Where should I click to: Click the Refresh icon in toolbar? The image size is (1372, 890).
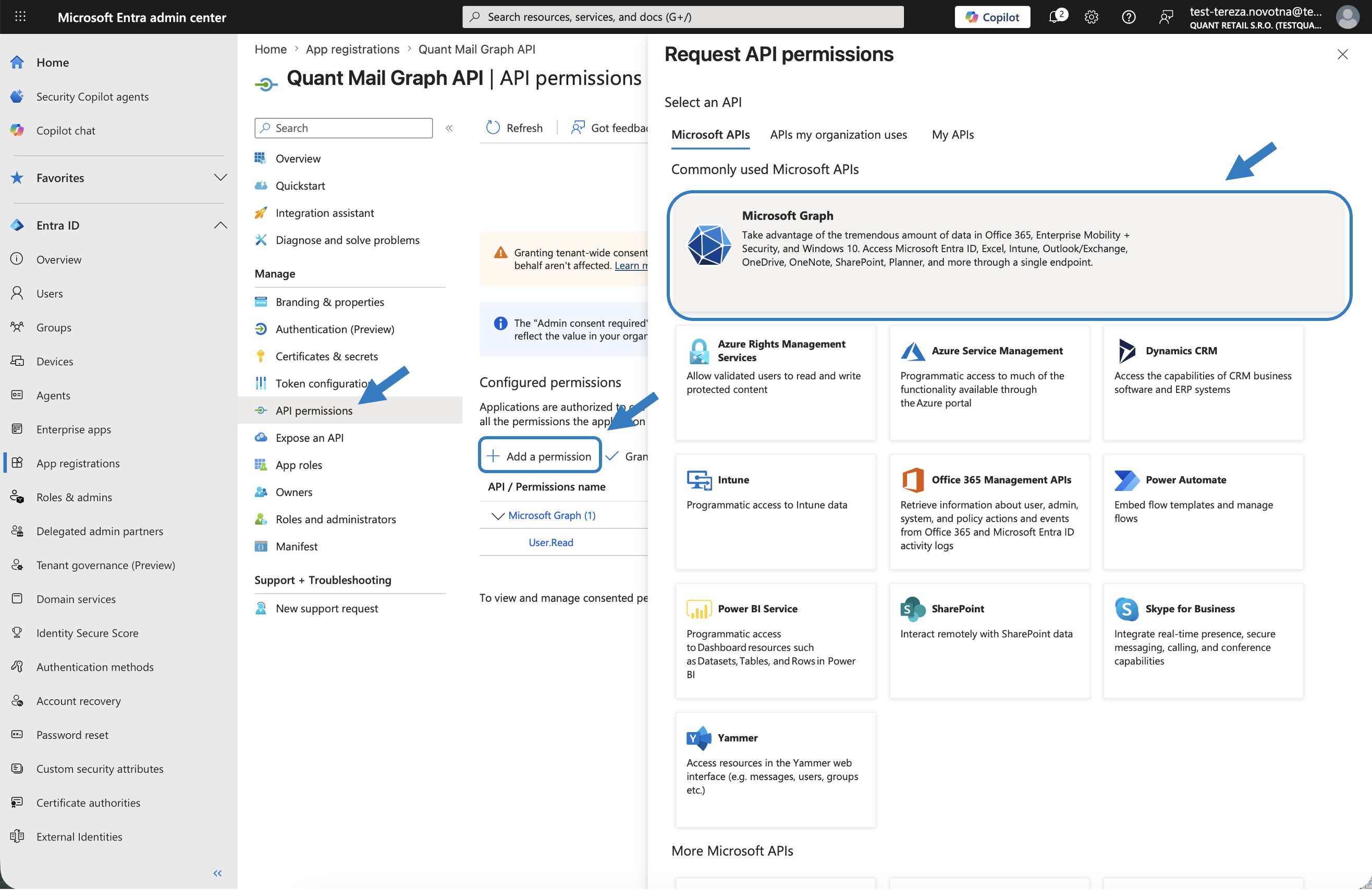493,128
